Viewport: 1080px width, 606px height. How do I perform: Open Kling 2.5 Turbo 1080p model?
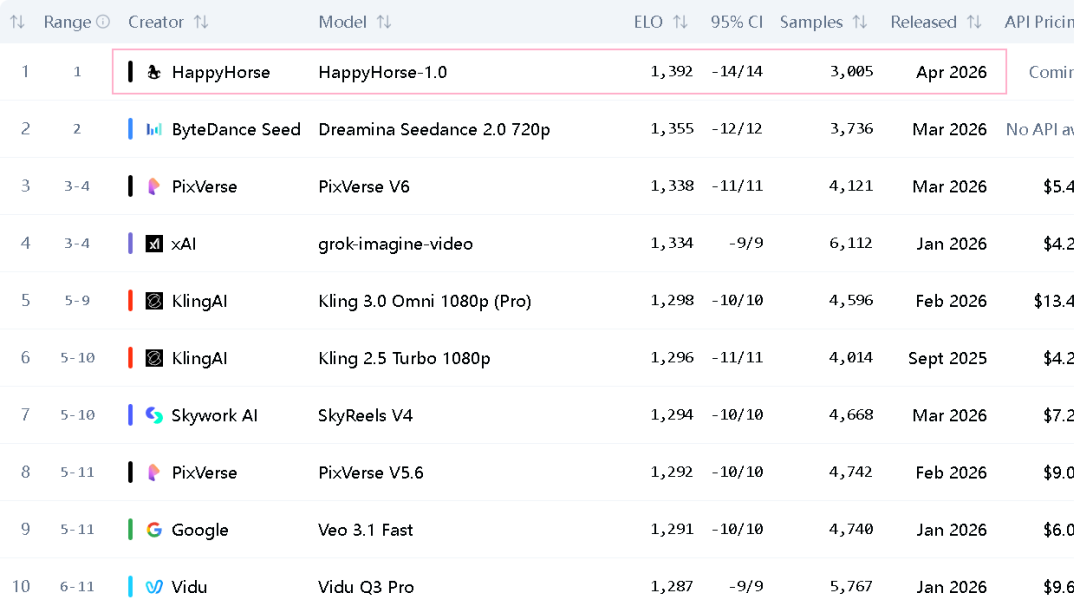click(x=404, y=358)
